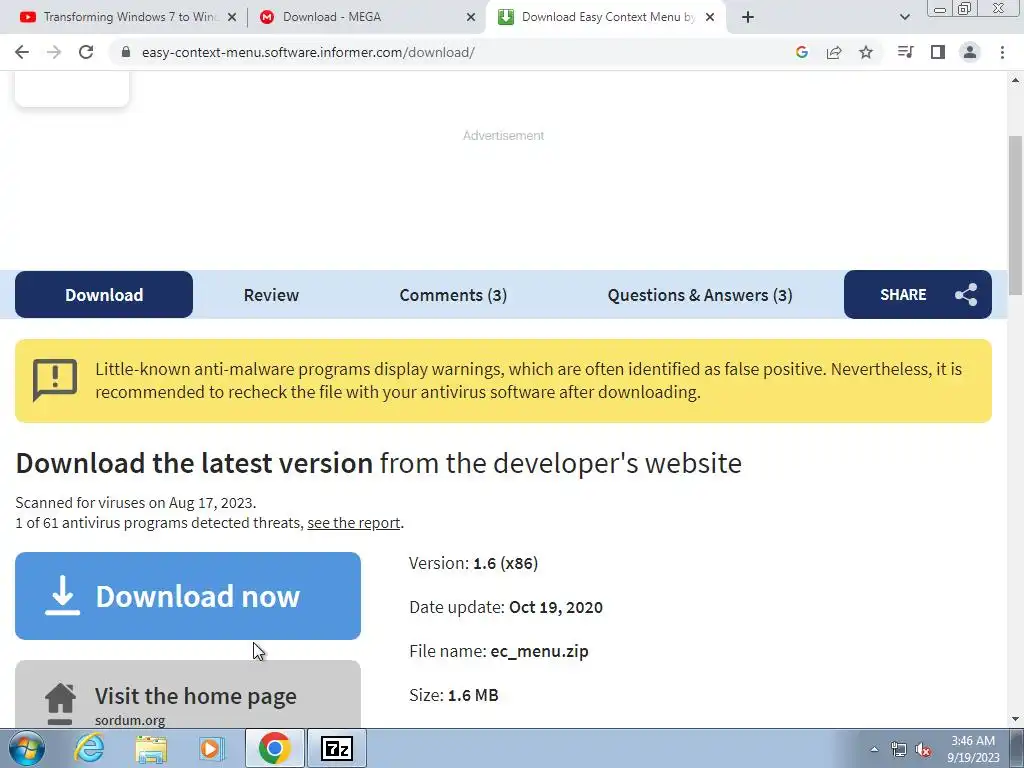View site security lock info
The image size is (1024, 768).
126,52
